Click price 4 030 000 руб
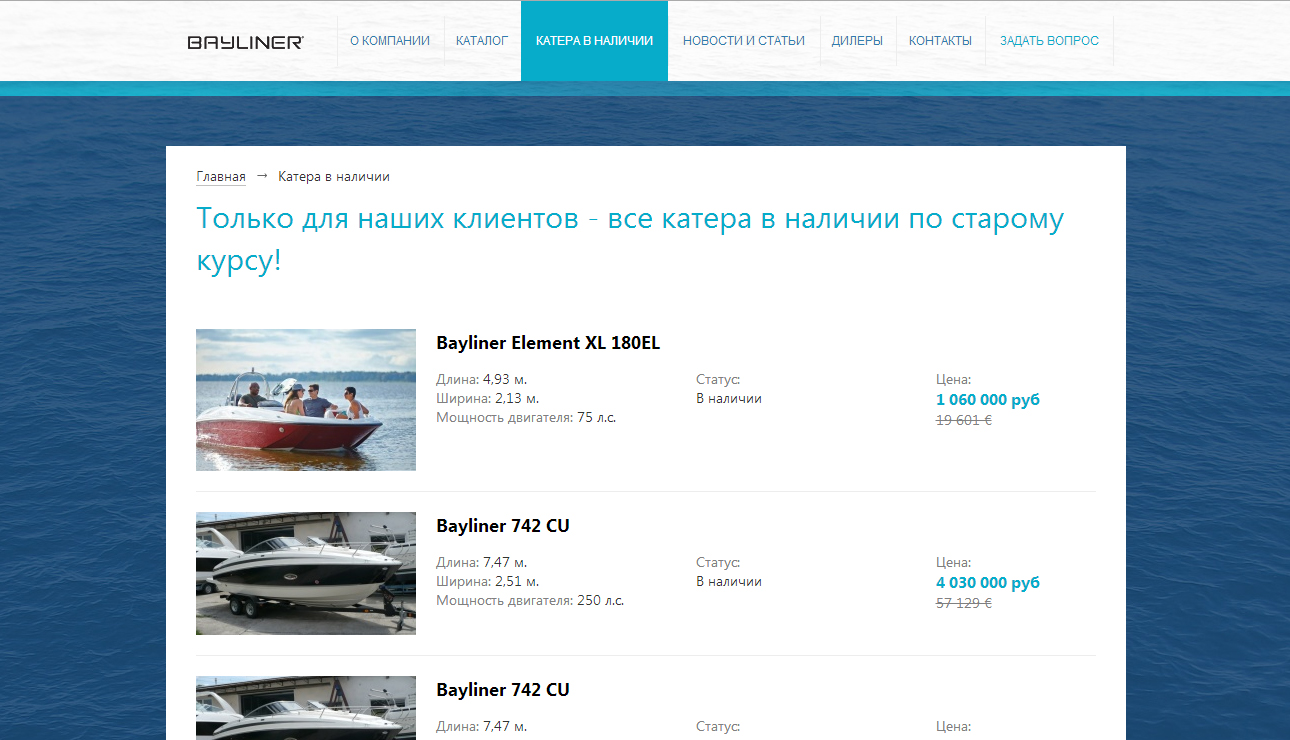Viewport: 1290px width, 740px height. (x=988, y=582)
